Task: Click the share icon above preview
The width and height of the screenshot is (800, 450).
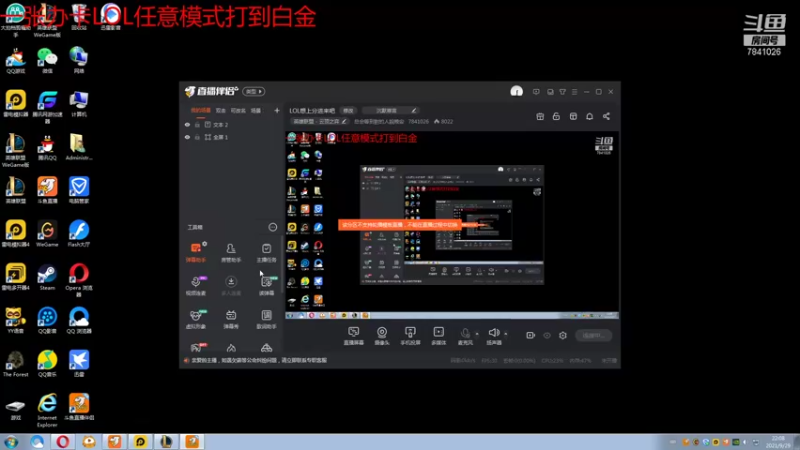Action: tap(606, 116)
